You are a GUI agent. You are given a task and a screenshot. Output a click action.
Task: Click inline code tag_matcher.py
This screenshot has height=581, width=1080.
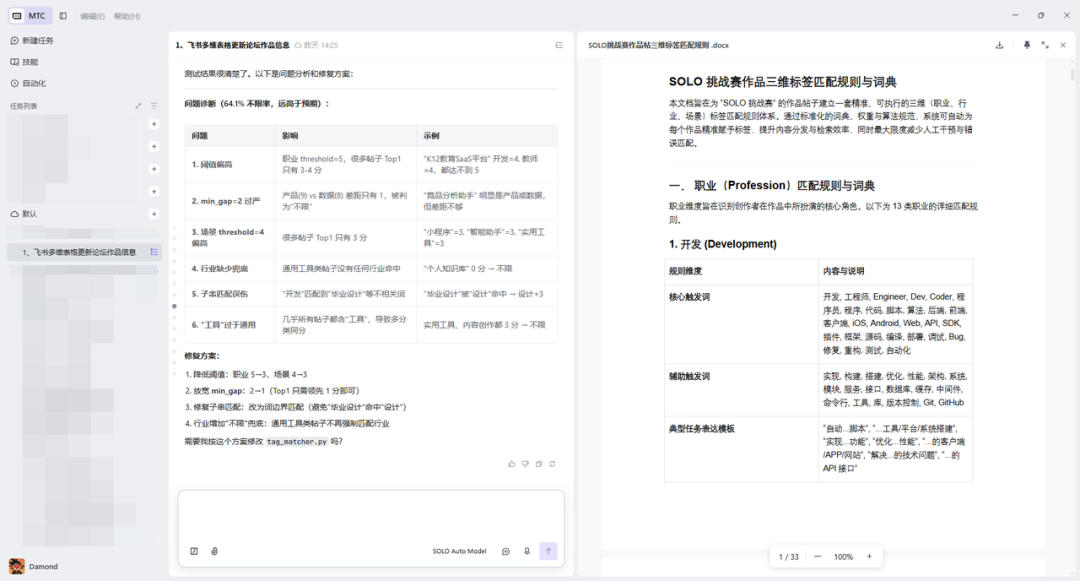click(x=297, y=442)
